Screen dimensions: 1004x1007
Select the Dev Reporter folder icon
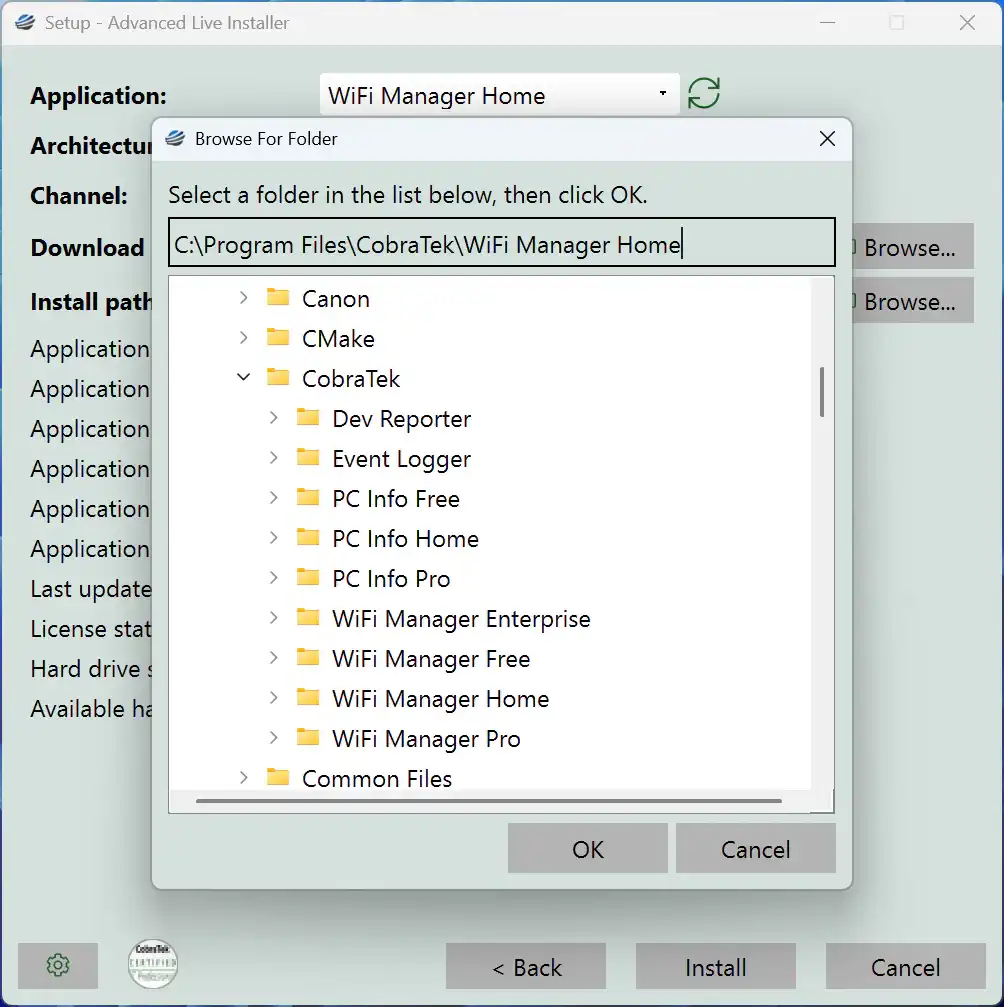(308, 418)
